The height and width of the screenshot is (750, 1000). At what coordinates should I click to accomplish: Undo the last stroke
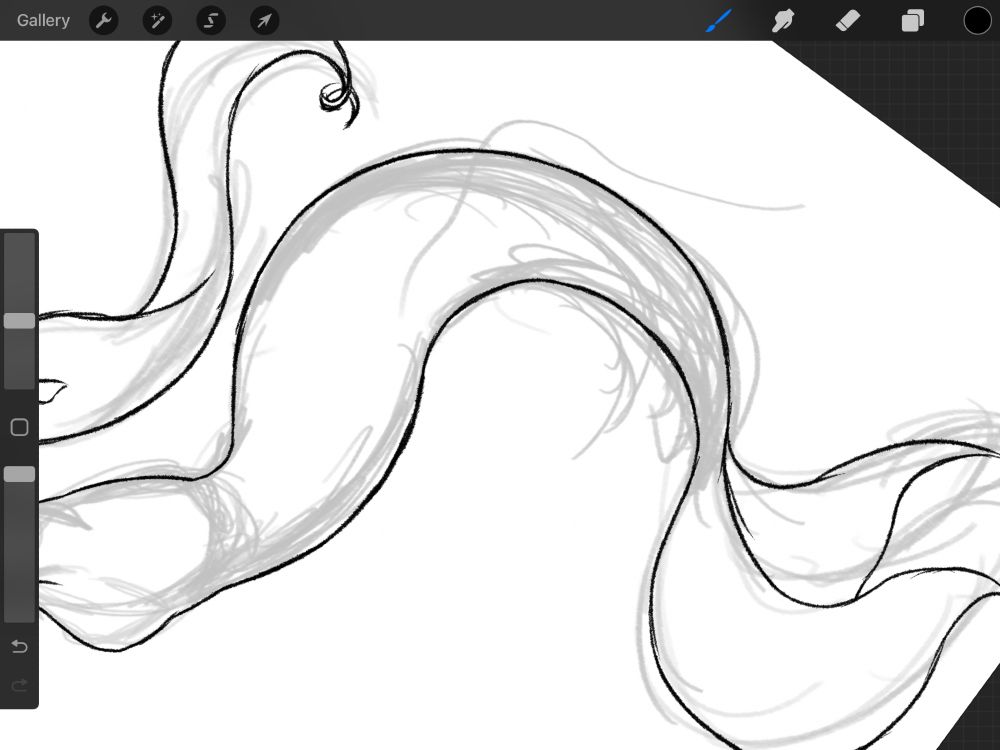click(x=19, y=647)
